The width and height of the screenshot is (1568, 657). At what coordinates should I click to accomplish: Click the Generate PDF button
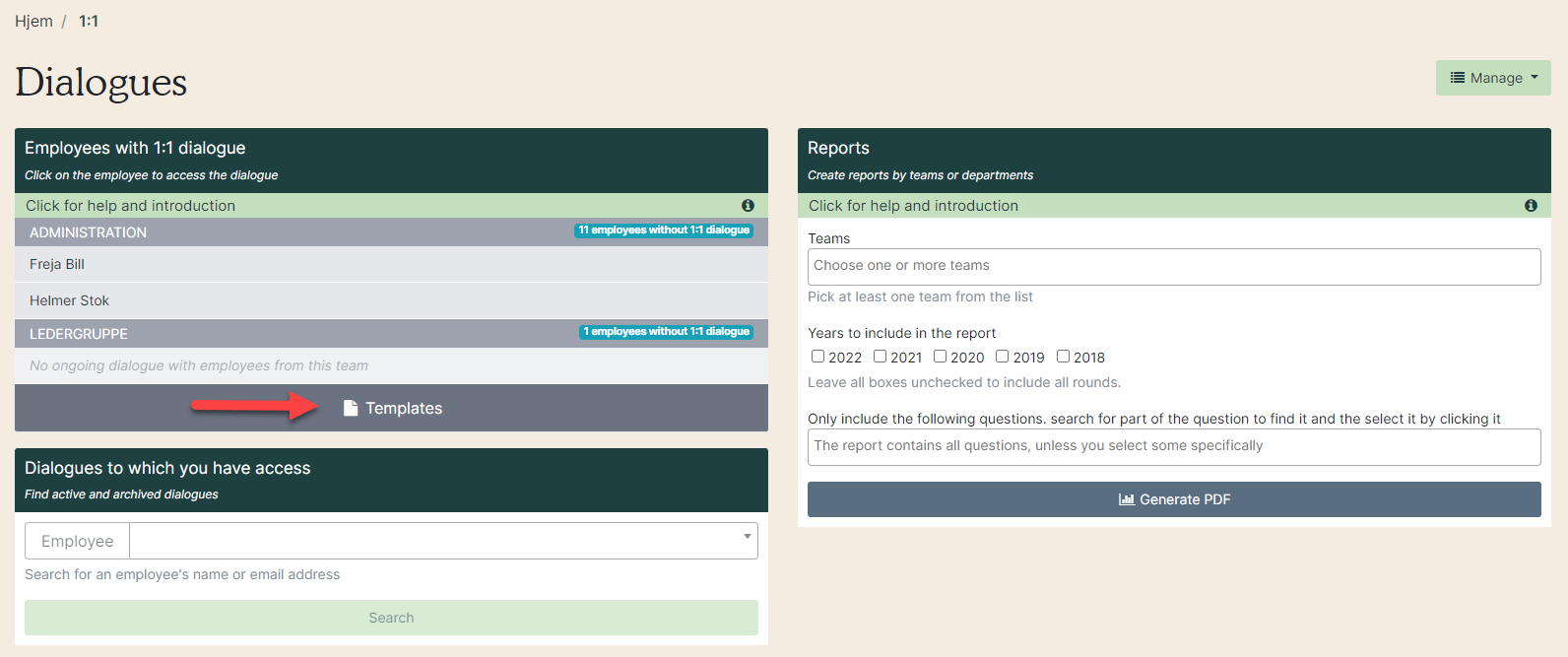pos(1174,499)
